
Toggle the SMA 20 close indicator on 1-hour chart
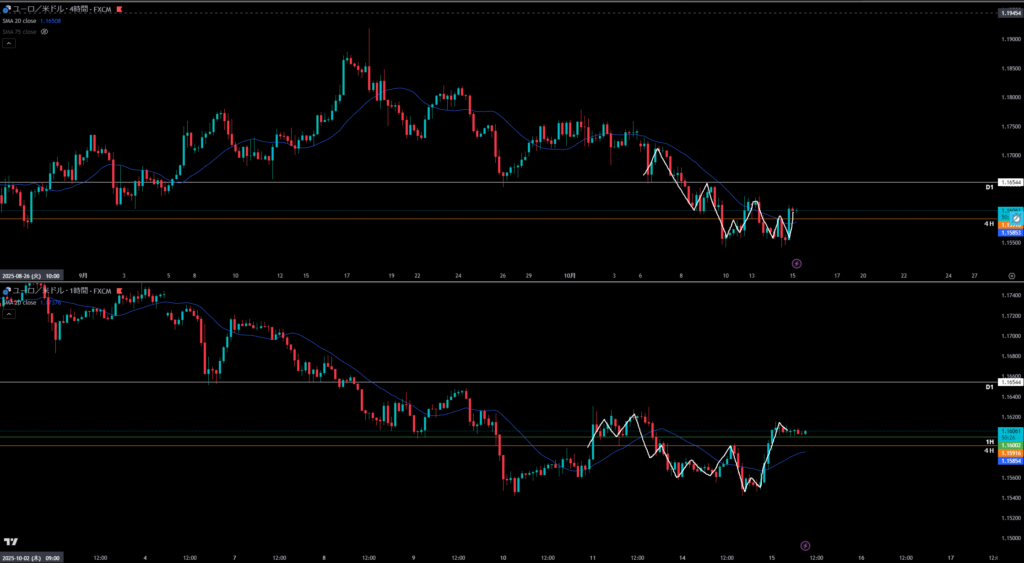coord(20,302)
